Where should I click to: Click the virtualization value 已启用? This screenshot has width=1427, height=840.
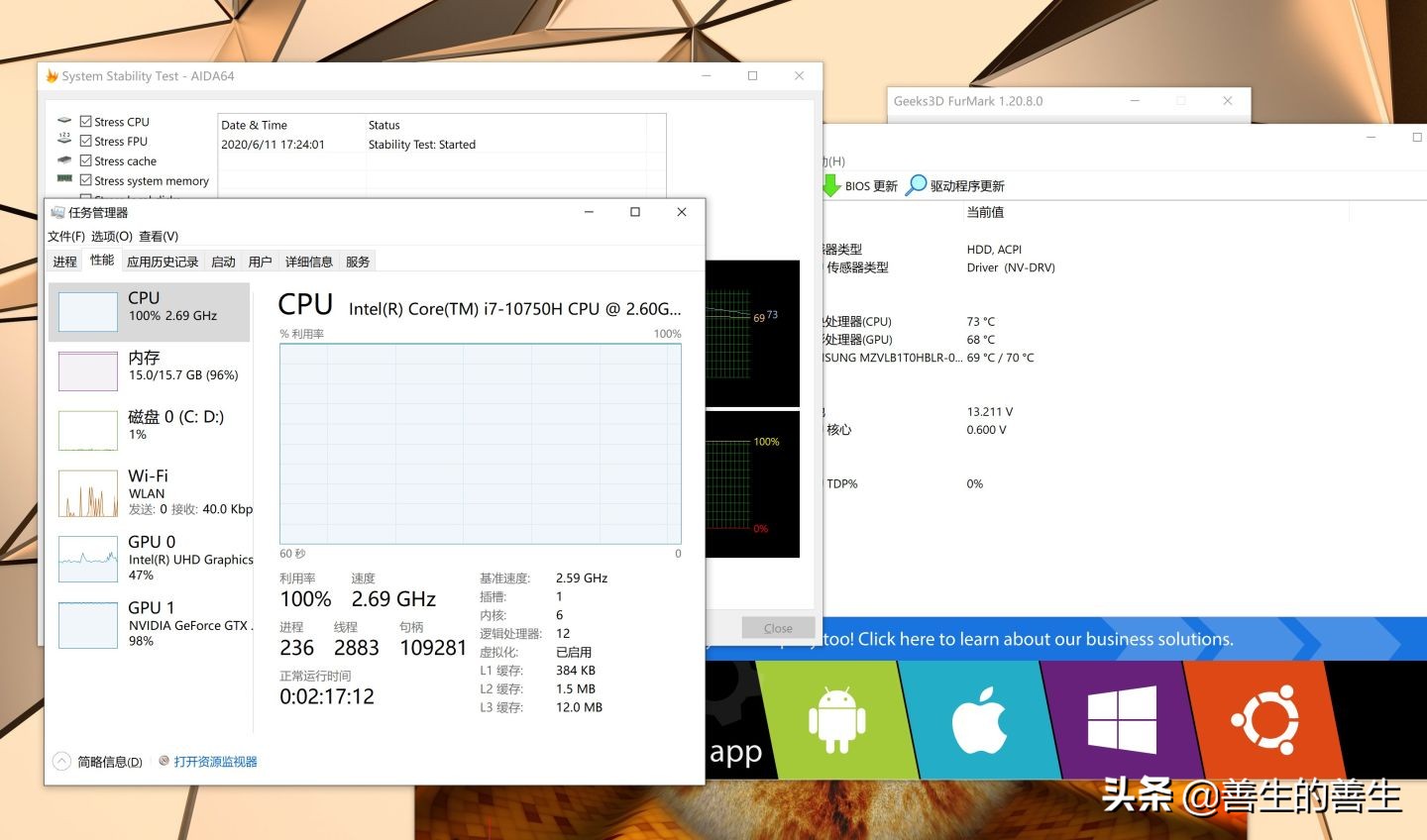tap(574, 652)
